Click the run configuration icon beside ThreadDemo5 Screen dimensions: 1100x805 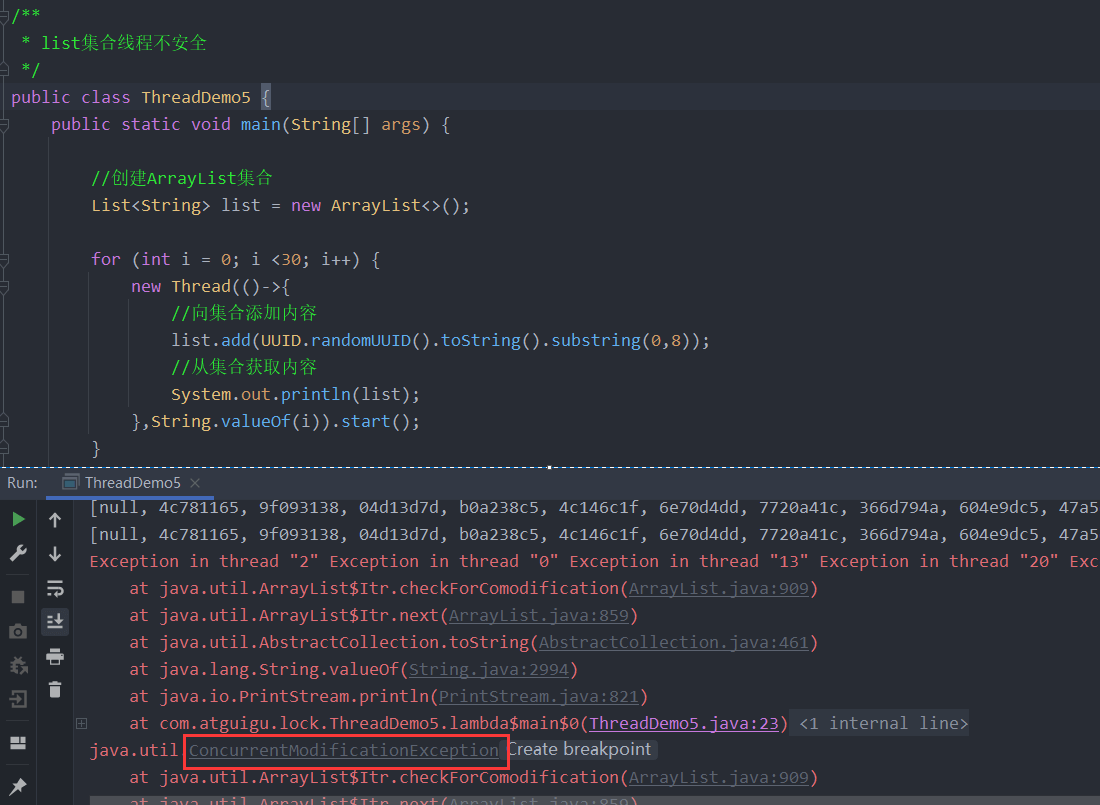(x=70, y=482)
